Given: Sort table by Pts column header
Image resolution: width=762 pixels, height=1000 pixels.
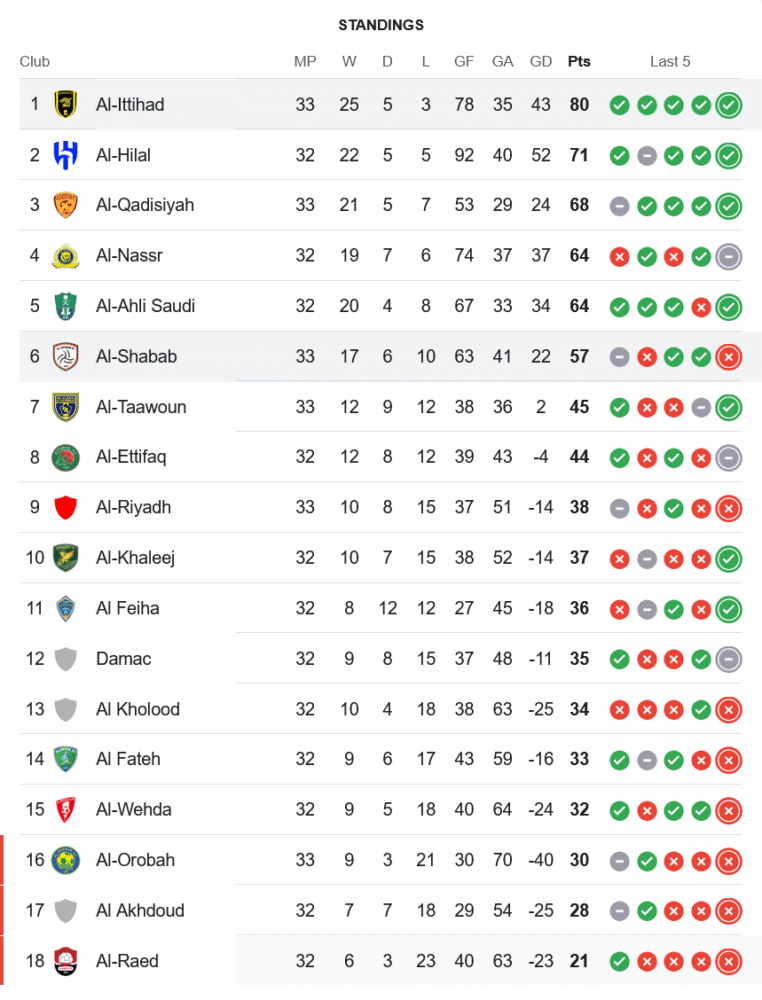Looking at the screenshot, I should click(x=579, y=61).
